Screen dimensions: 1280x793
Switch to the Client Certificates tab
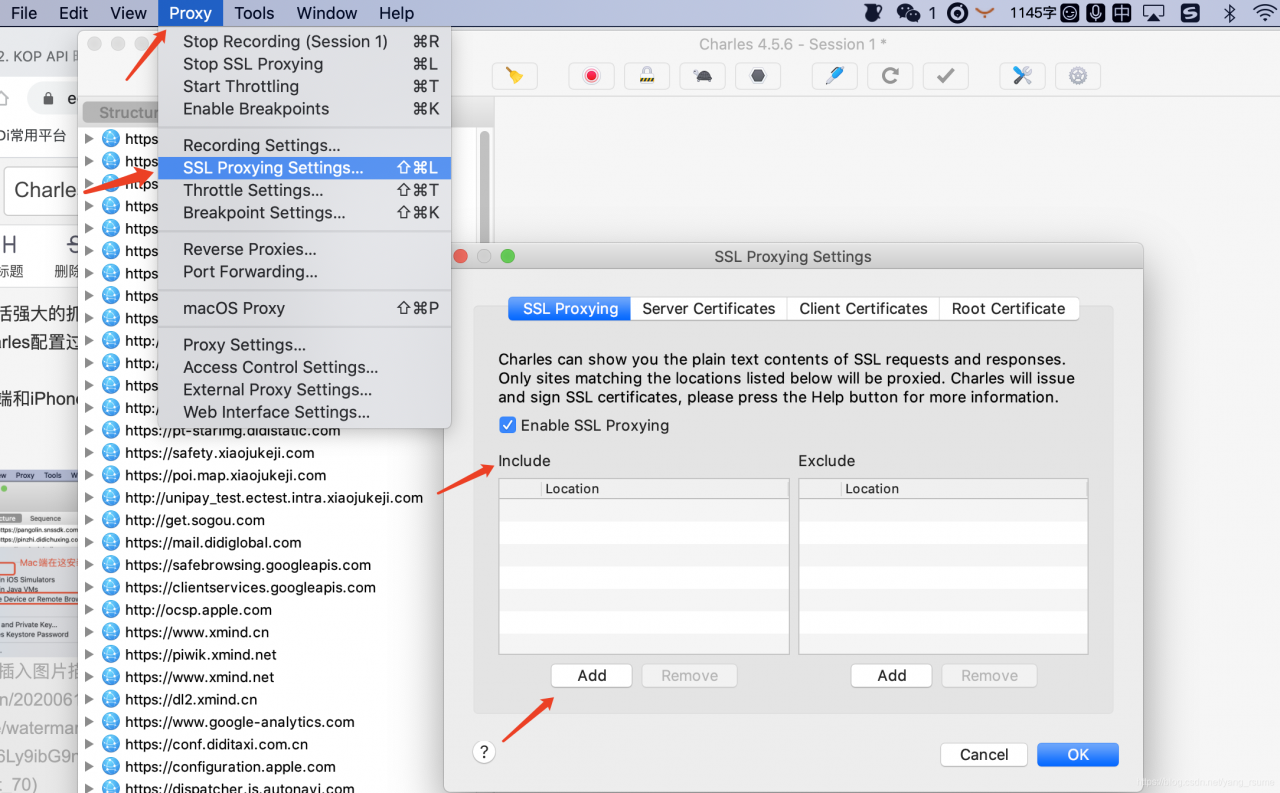[x=863, y=309]
